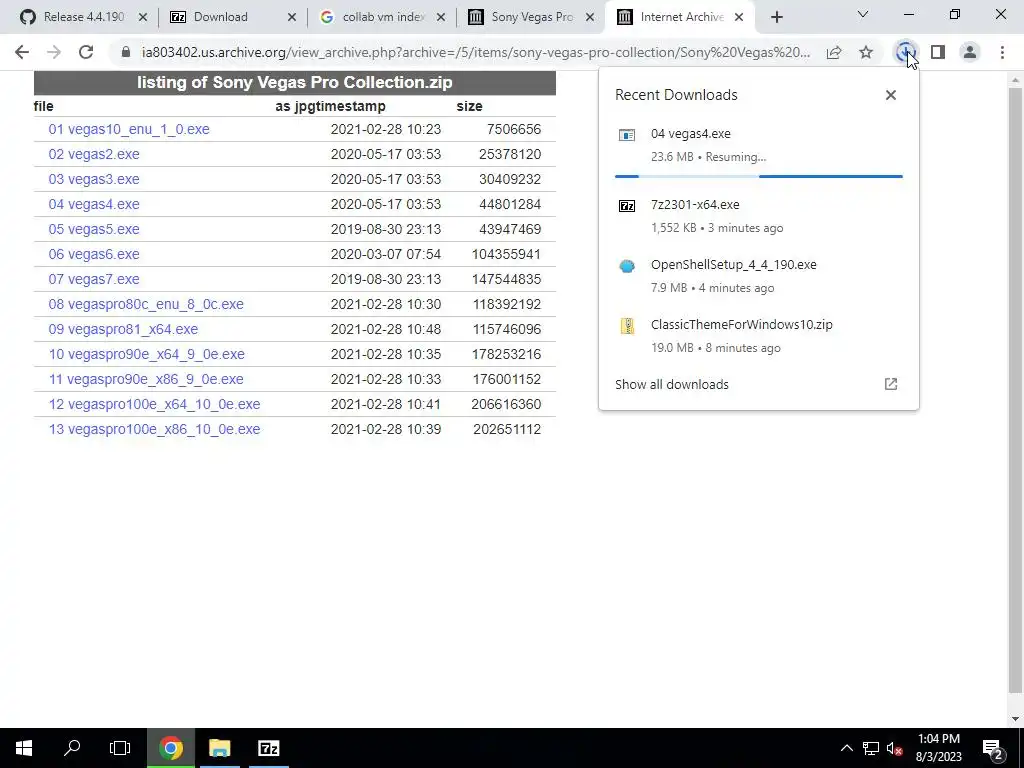Focus the address bar URL
The height and width of the screenshot is (768, 1024).
point(475,52)
